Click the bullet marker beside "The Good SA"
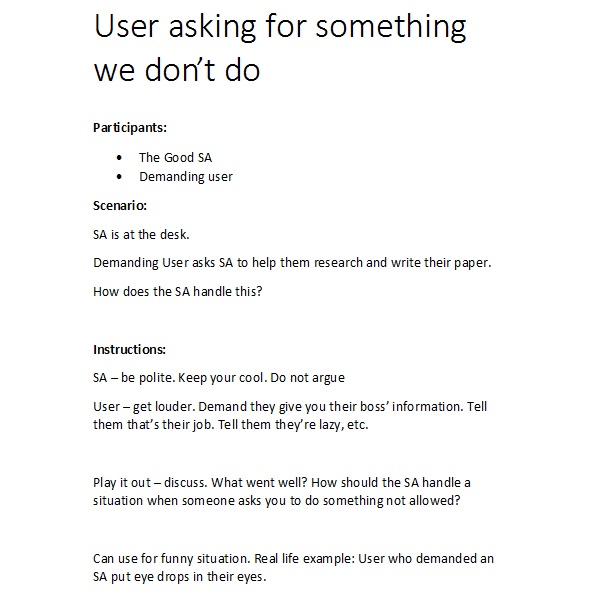The height and width of the screenshot is (600, 600). (x=120, y=157)
